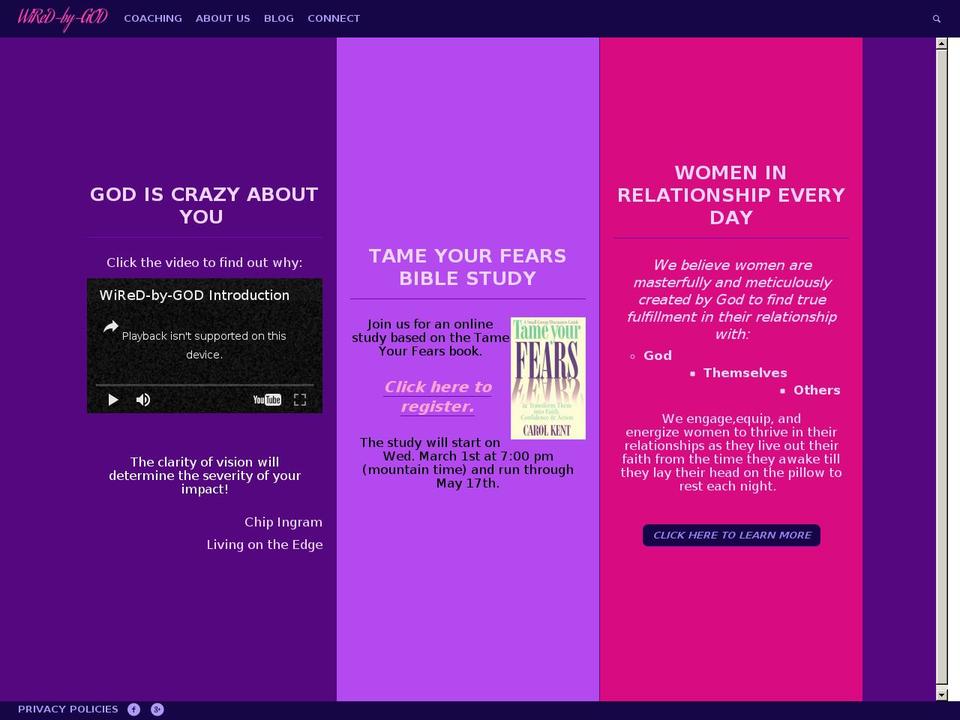
Task: Click Women In Relationship Every Day heading
Action: click(731, 195)
